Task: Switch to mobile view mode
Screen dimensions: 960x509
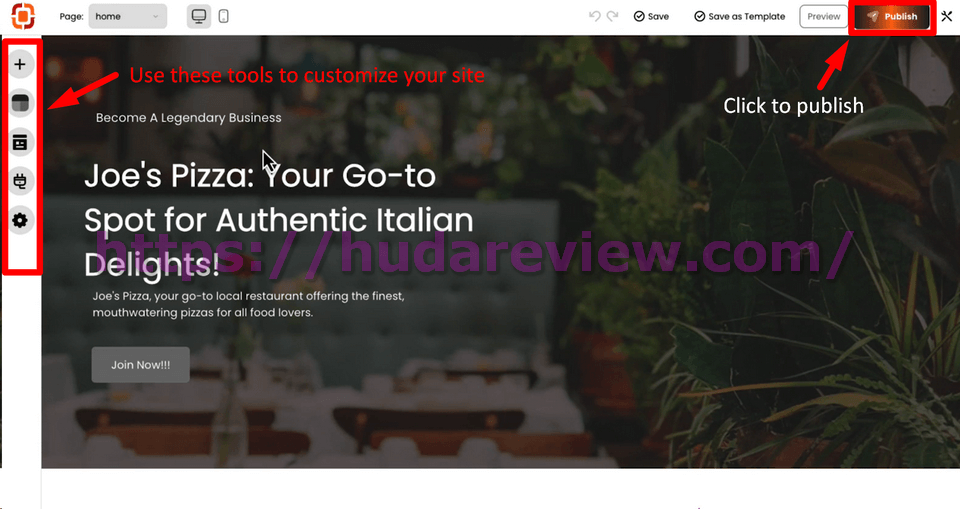Action: 223,17
